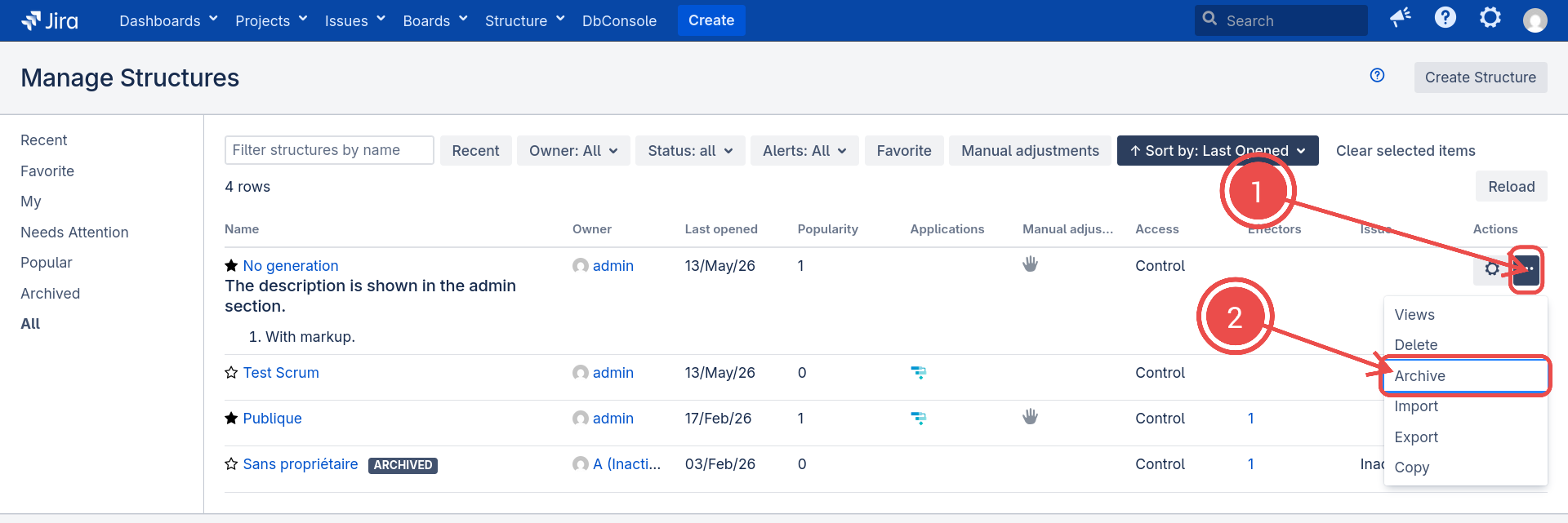The image size is (1568, 523).
Task: Open the Publique structure link
Action: coord(272,419)
